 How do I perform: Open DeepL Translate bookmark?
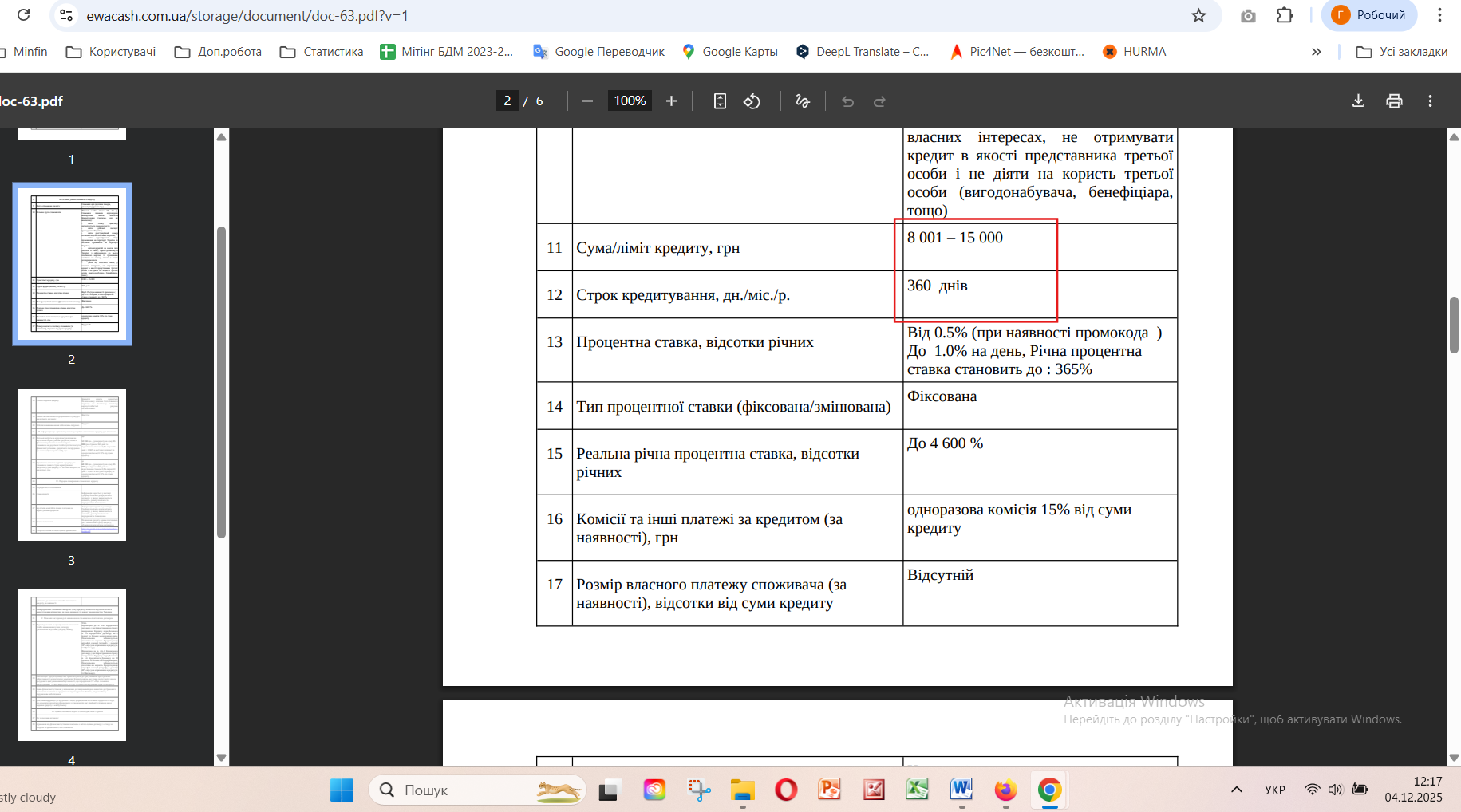point(862,52)
